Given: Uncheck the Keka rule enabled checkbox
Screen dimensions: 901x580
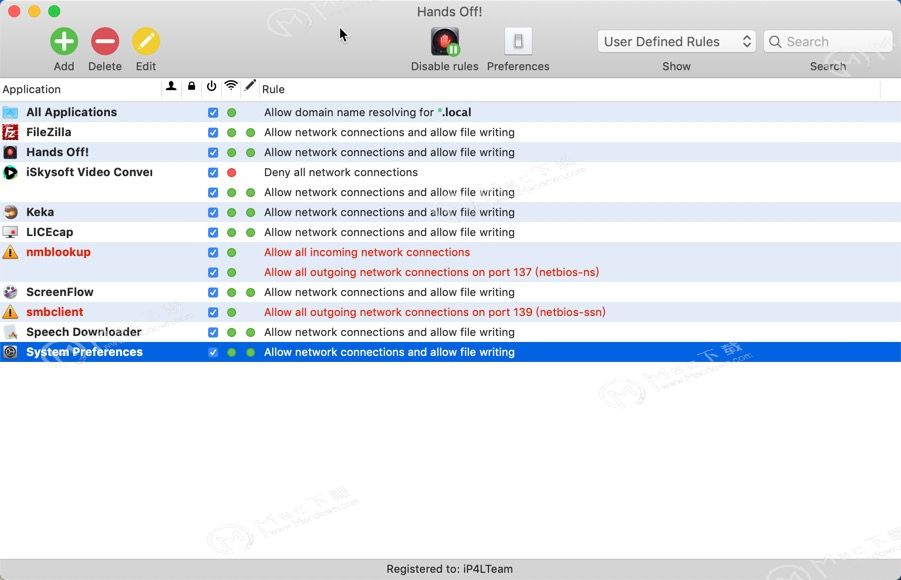Looking at the screenshot, I should 213,212.
